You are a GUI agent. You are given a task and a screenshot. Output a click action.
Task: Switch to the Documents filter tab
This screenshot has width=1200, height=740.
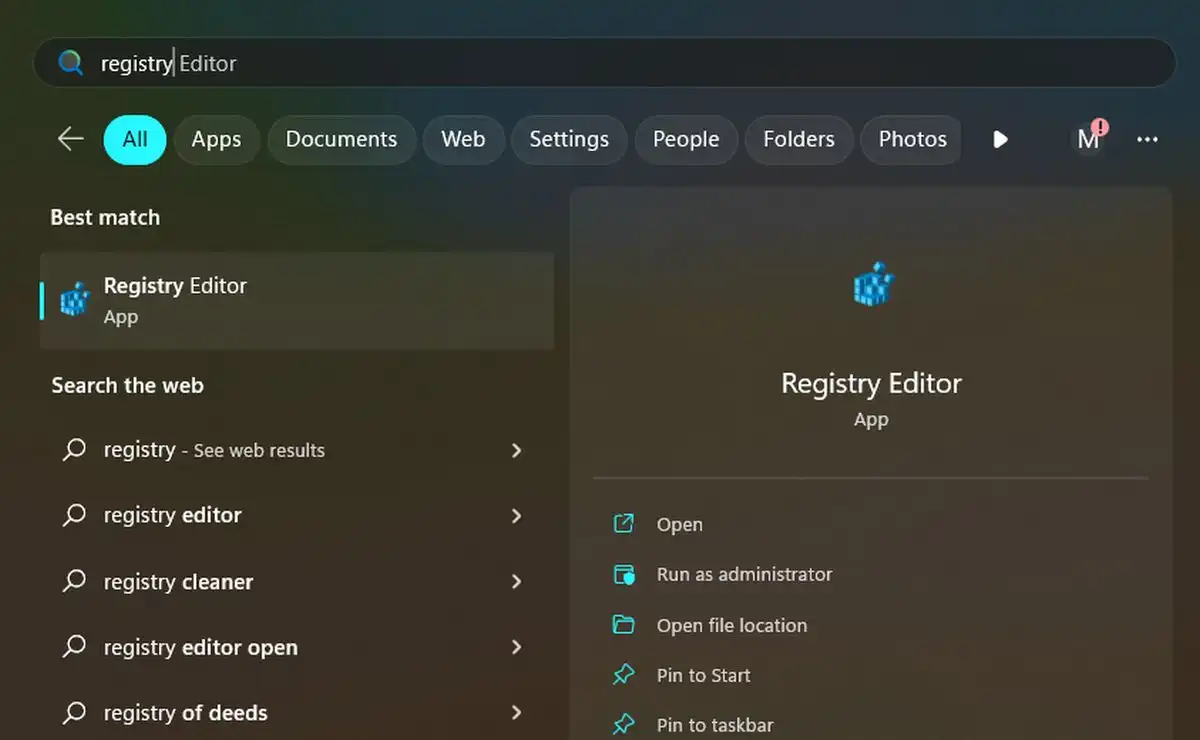[341, 139]
